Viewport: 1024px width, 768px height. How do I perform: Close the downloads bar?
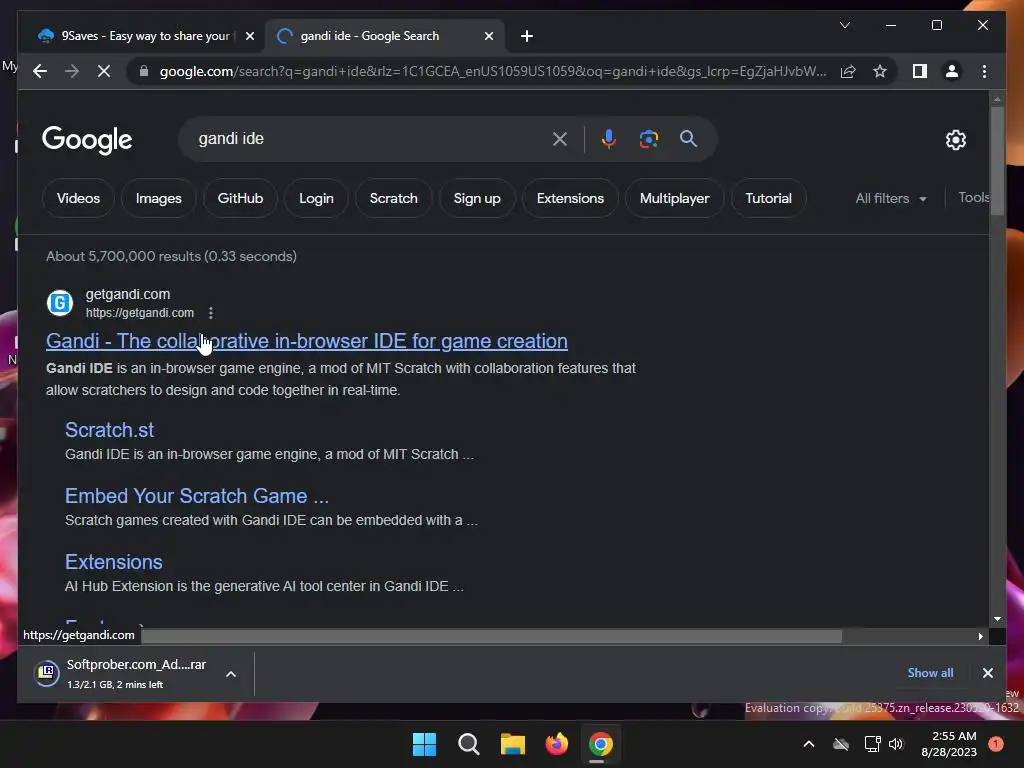point(987,673)
